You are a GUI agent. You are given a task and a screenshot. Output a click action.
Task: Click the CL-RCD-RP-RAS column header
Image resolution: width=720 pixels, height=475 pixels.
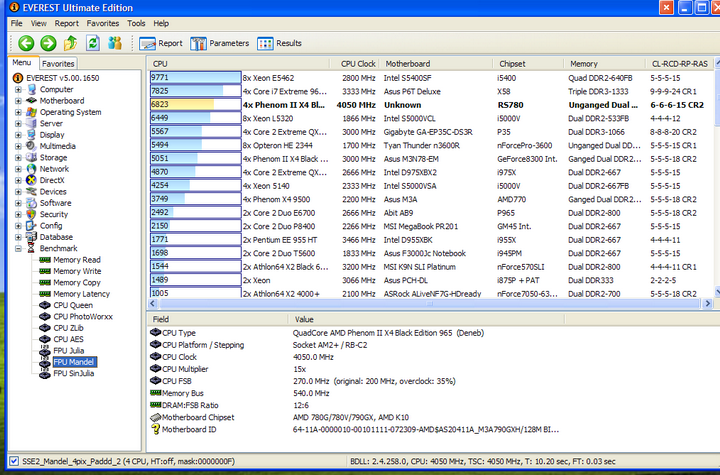680,63
